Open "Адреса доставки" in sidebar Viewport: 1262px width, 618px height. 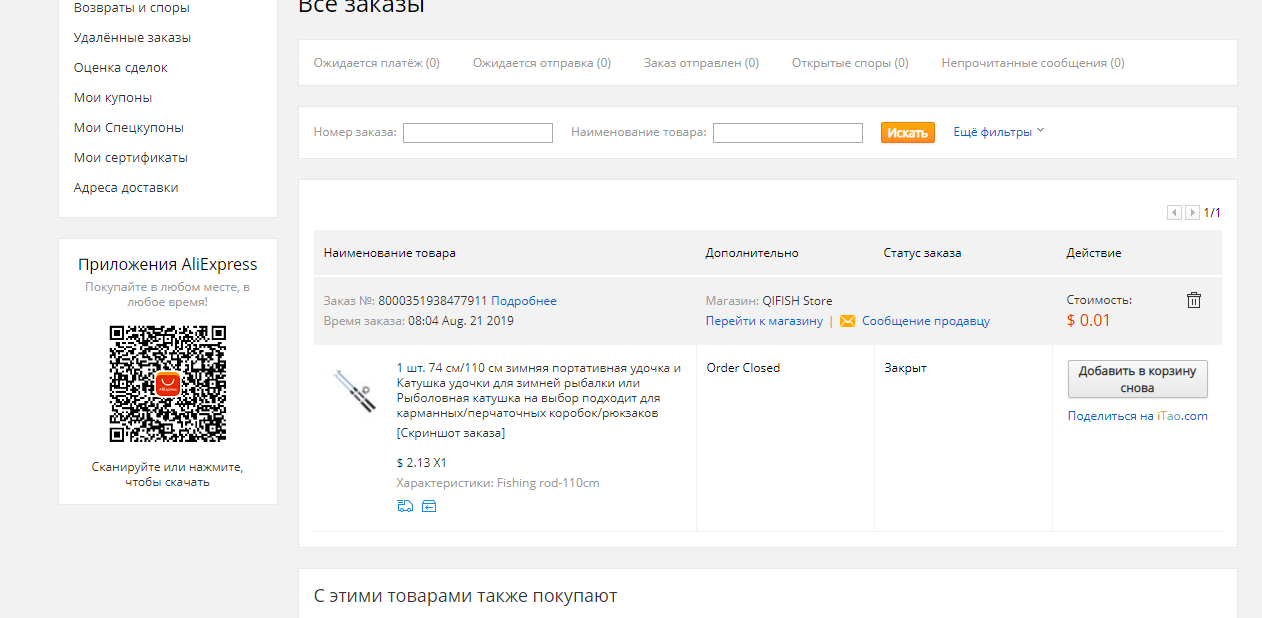point(126,188)
